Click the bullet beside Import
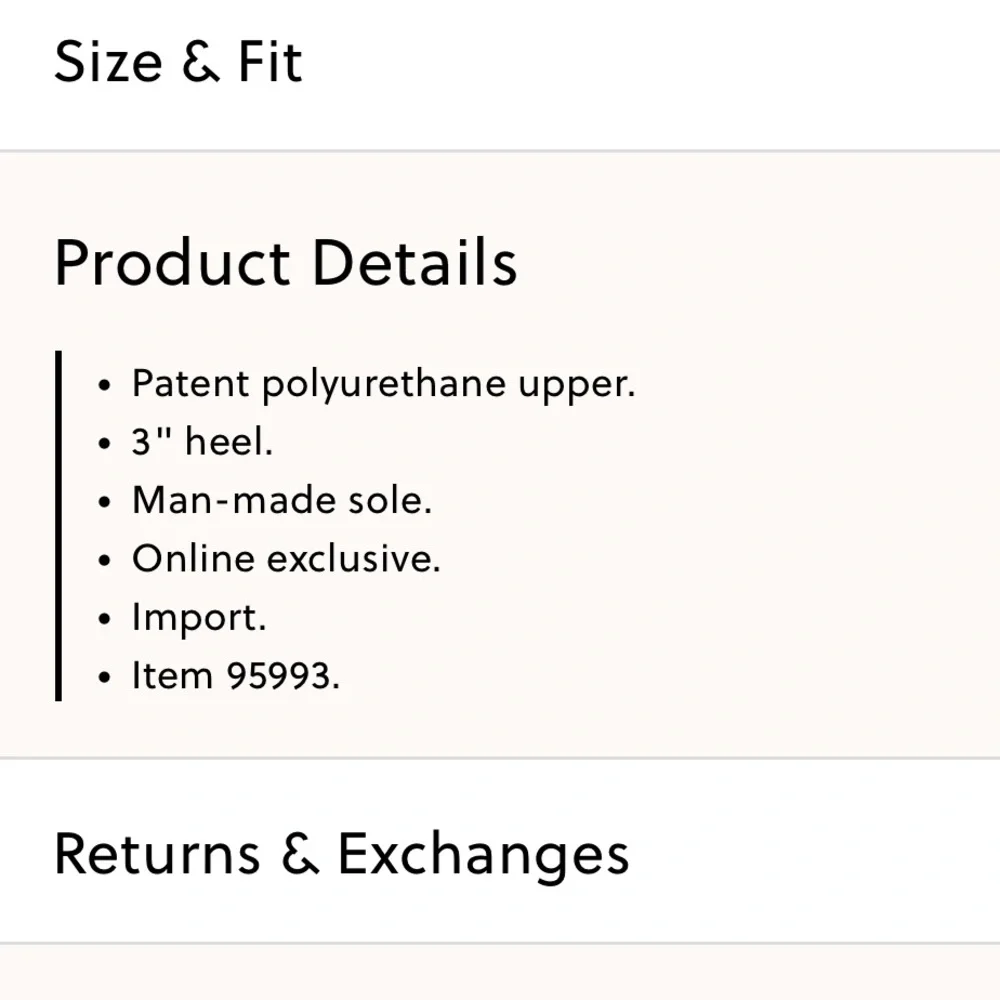 point(105,619)
